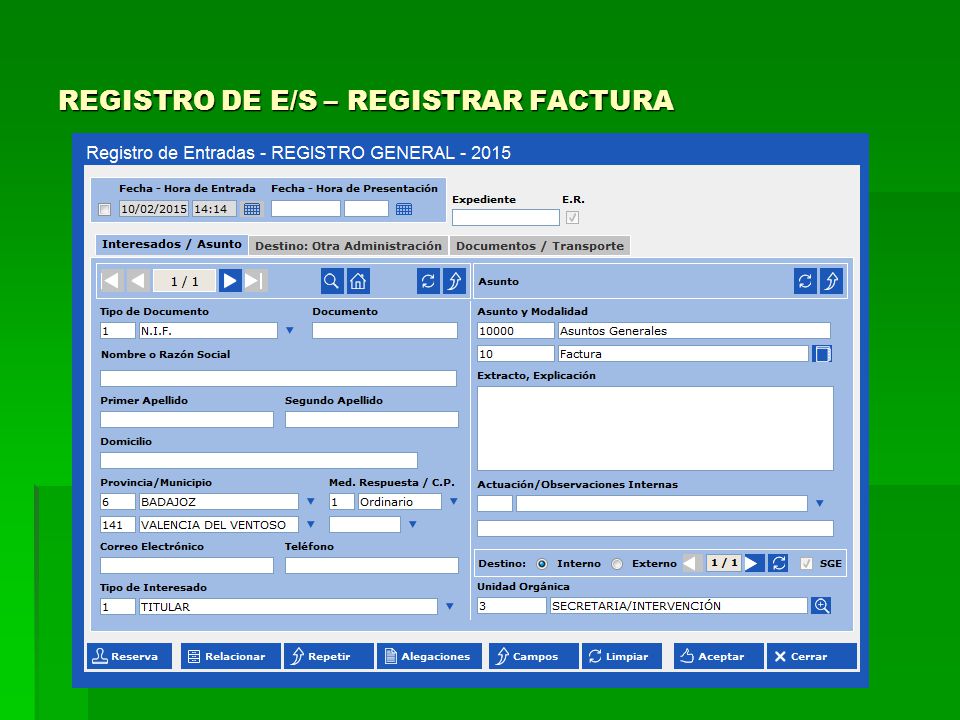Toggle the SGE checkbox

(806, 563)
